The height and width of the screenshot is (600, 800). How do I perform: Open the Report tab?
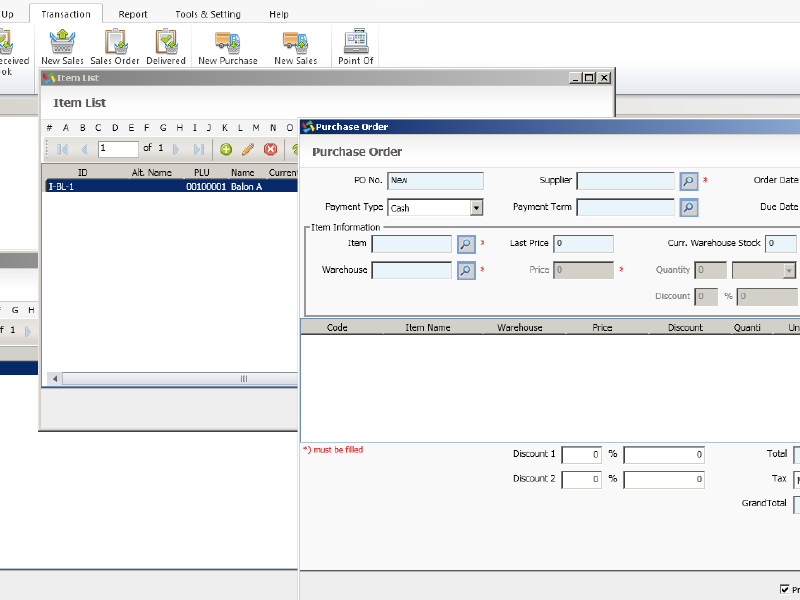coord(133,14)
